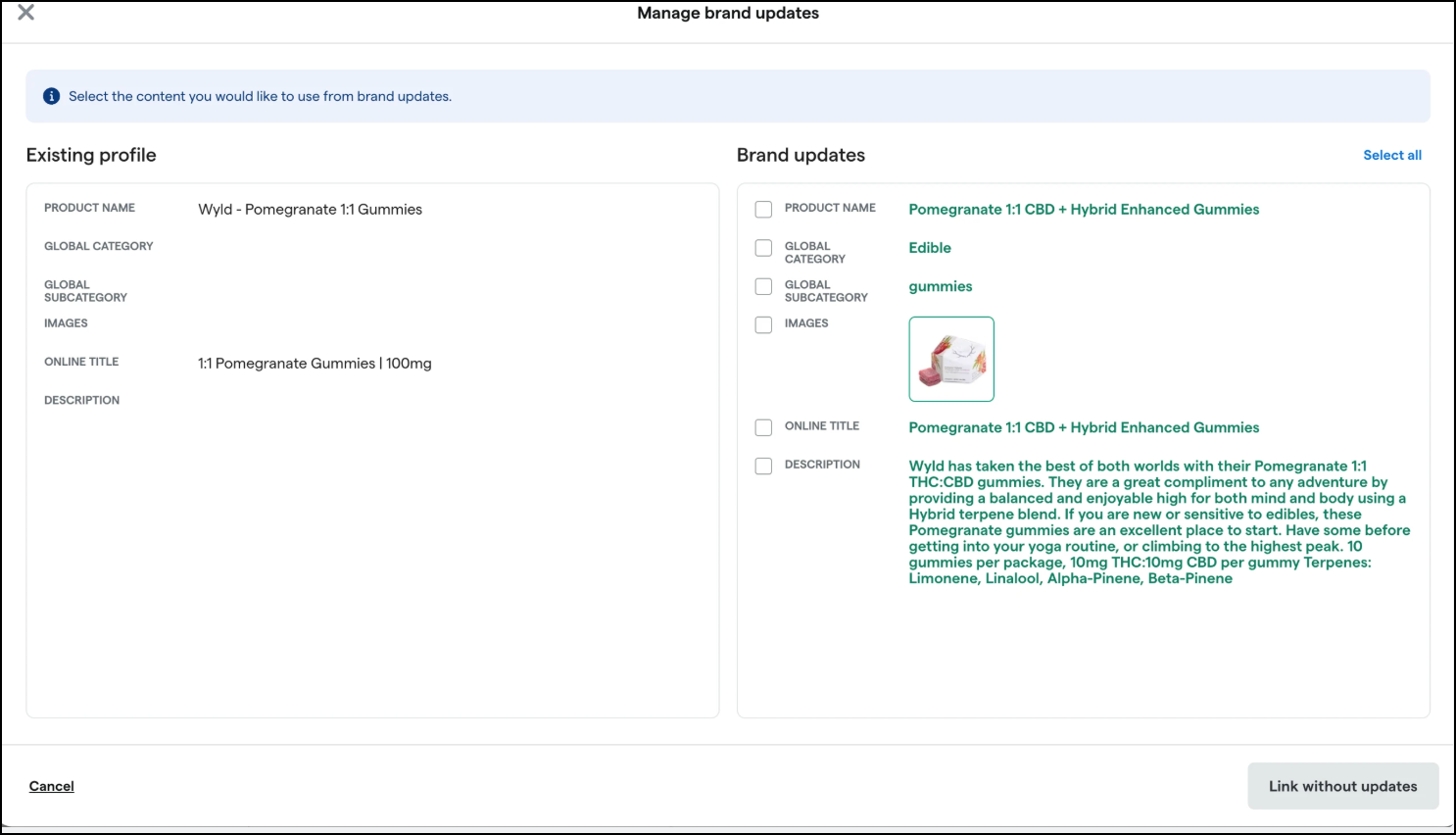Click existing online title 1:1 Pomegranate Gummies
Image resolution: width=1456 pixels, height=835 pixels.
coord(315,364)
